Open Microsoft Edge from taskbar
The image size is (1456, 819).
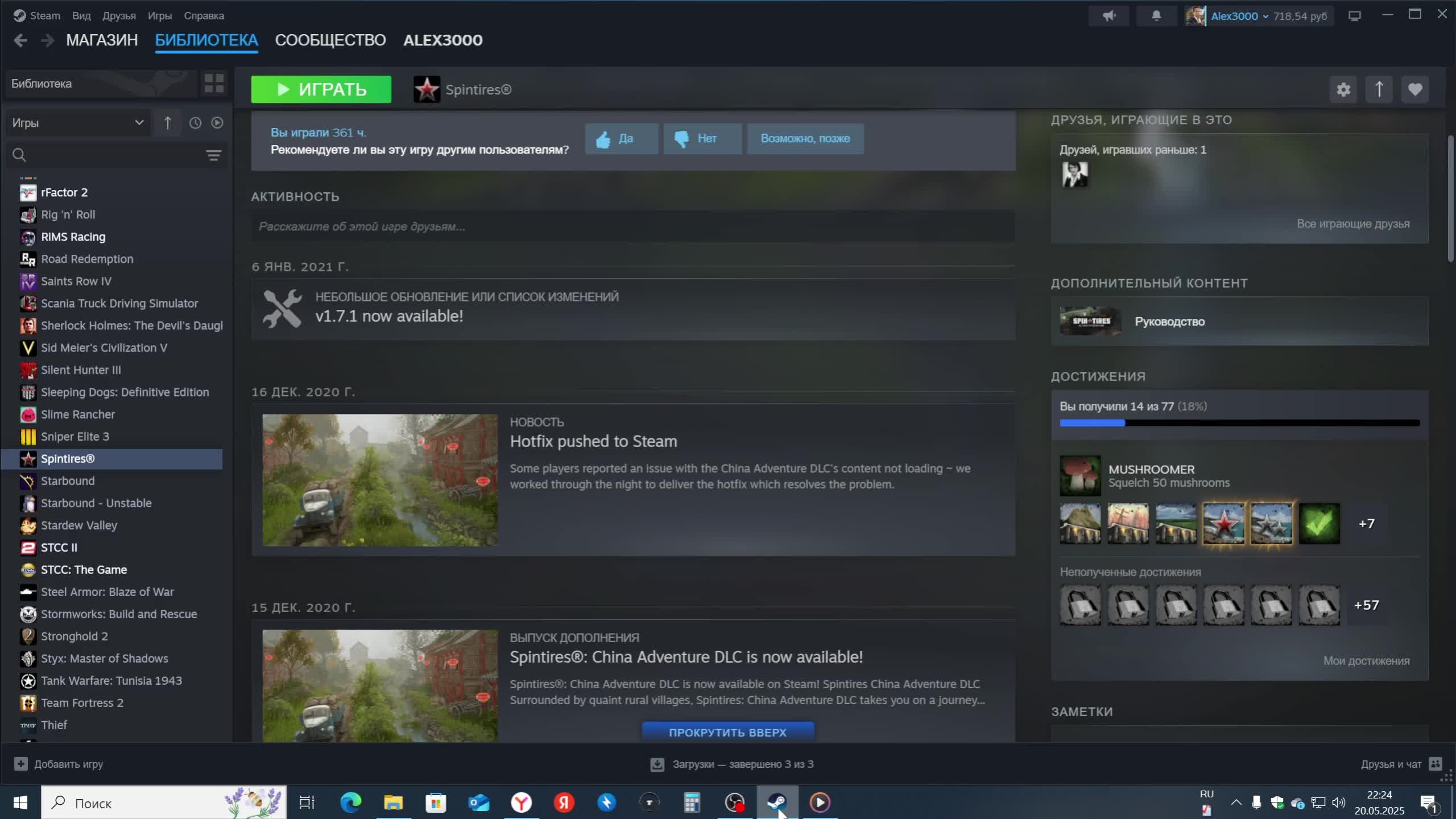(350, 803)
